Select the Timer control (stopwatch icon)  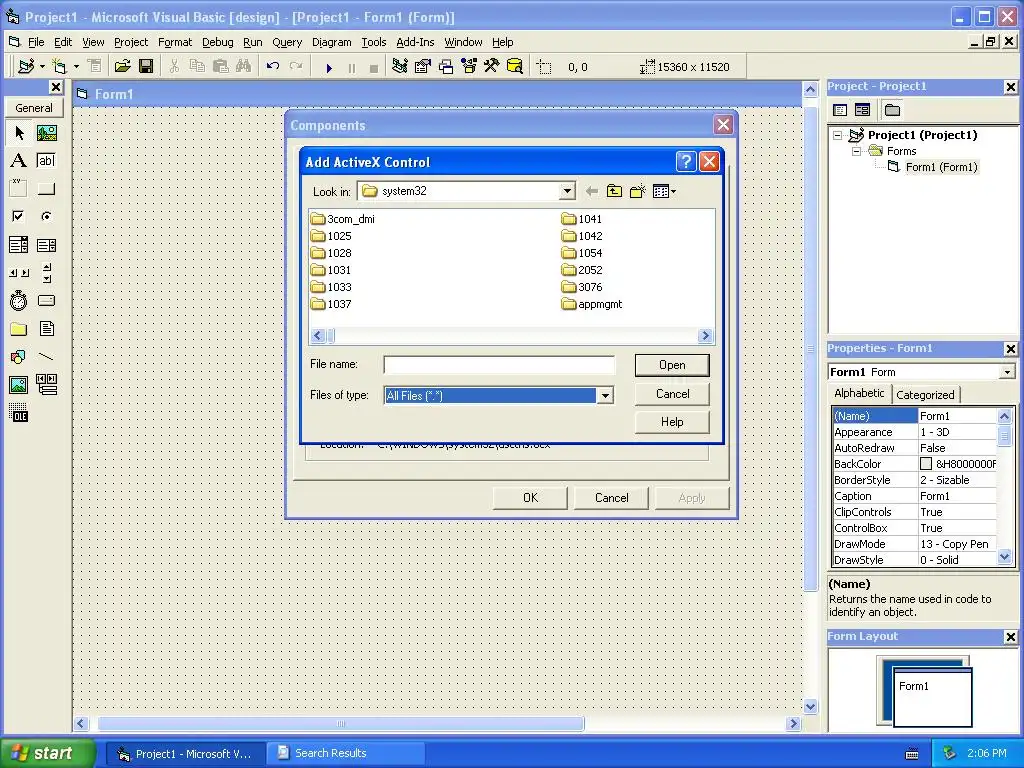tap(19, 300)
